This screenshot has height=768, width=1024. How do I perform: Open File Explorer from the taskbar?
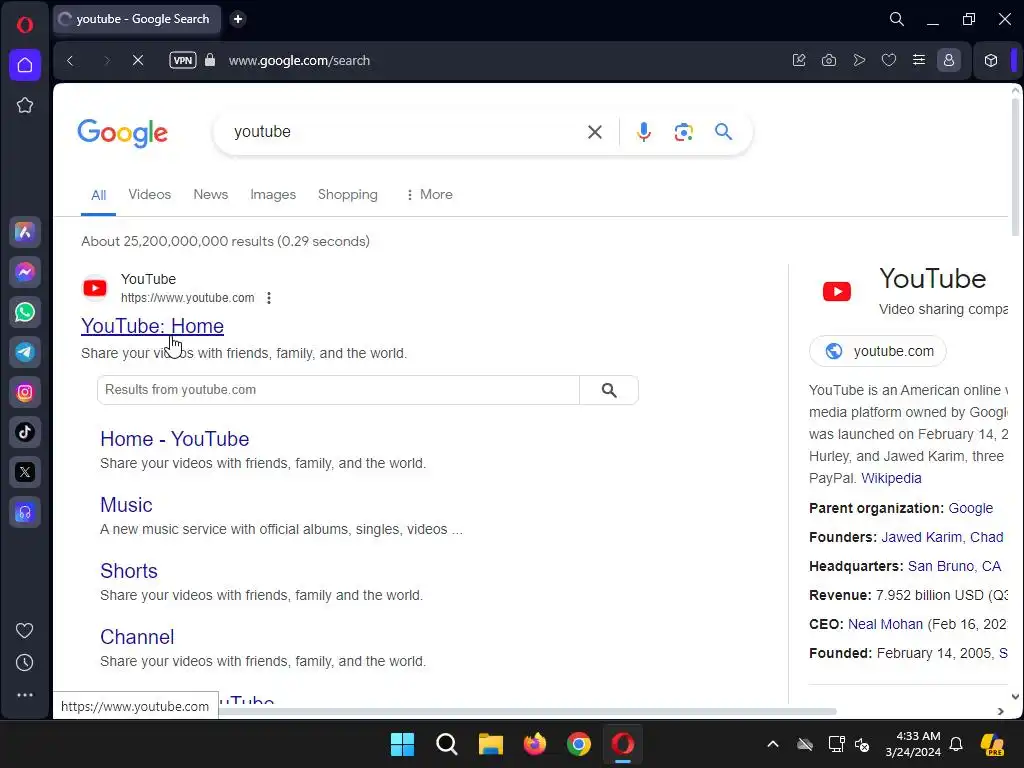click(490, 744)
